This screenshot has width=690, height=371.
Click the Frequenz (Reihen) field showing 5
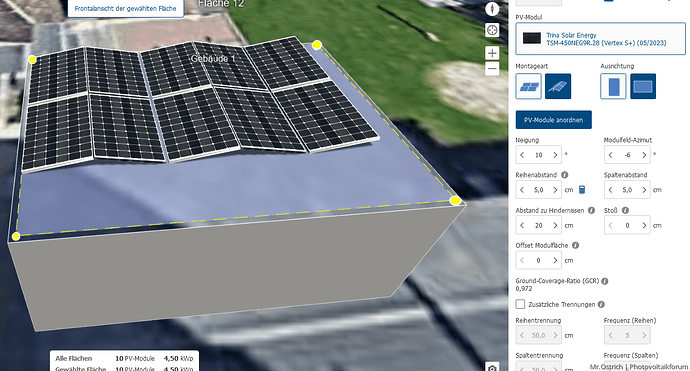tap(627, 335)
